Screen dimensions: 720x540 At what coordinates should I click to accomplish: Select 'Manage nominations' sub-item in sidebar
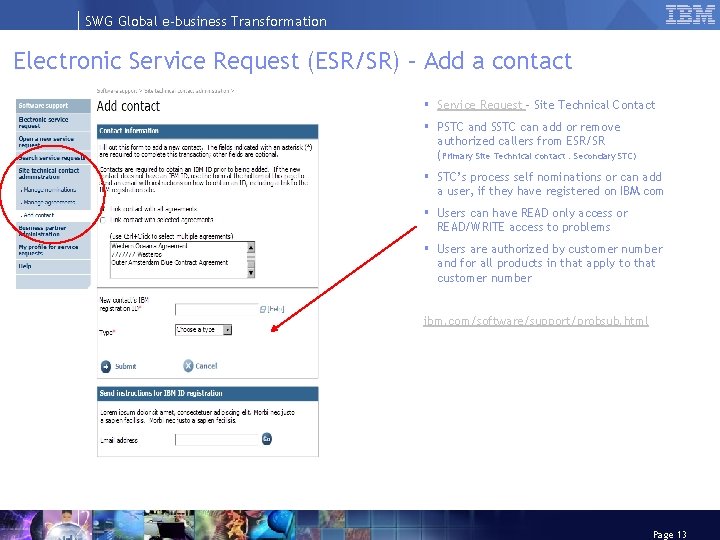click(x=49, y=190)
